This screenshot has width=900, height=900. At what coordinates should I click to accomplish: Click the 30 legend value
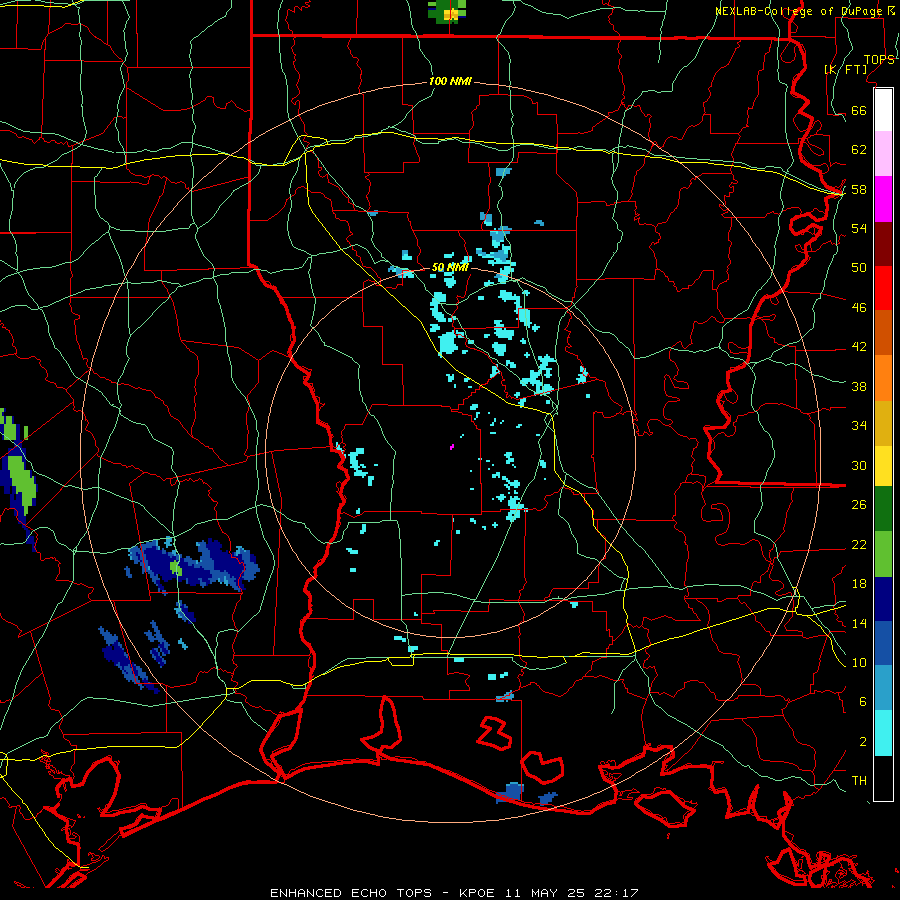click(x=859, y=465)
